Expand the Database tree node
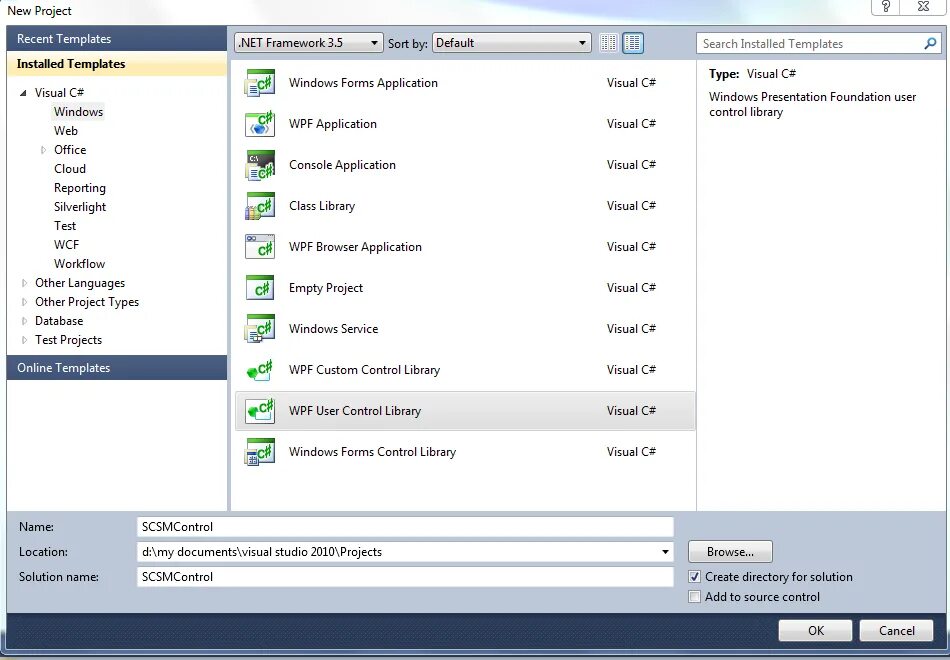This screenshot has width=950, height=660. pyautogui.click(x=24, y=321)
